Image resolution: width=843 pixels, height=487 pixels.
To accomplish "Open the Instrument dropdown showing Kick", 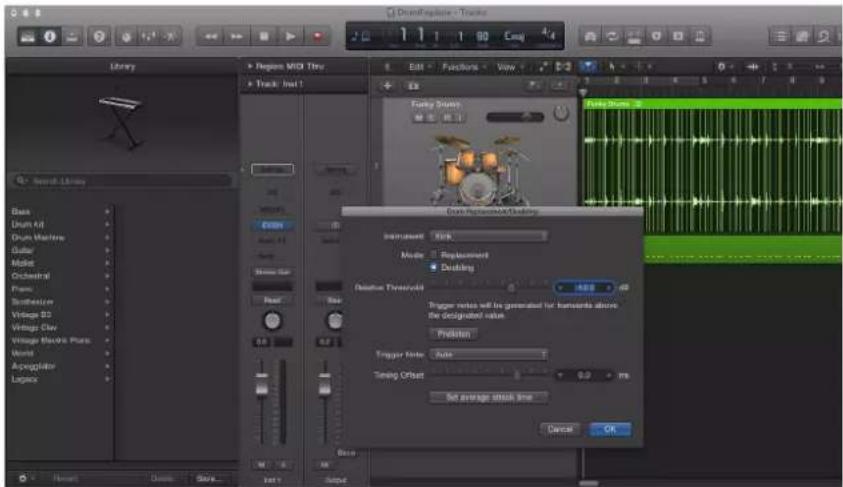I will point(489,236).
